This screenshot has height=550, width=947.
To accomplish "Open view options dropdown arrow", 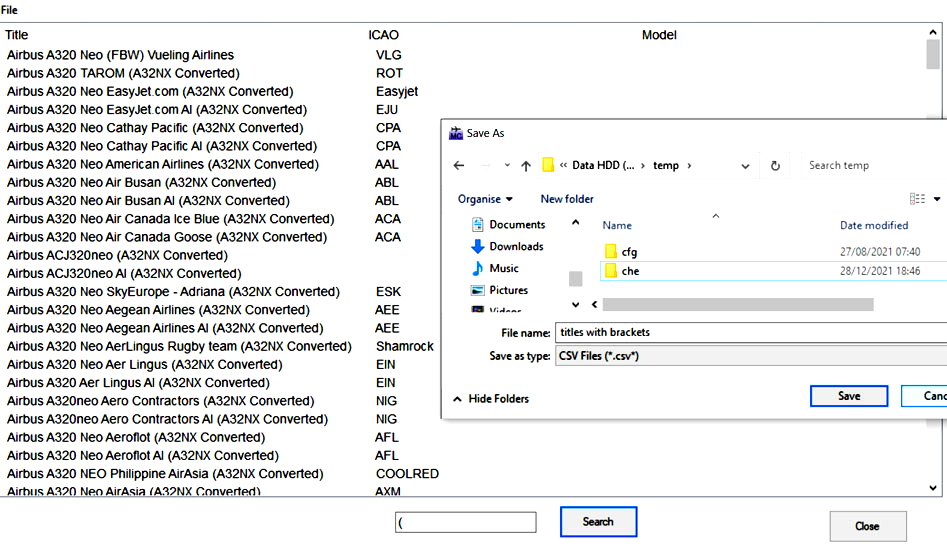I will coord(937,199).
